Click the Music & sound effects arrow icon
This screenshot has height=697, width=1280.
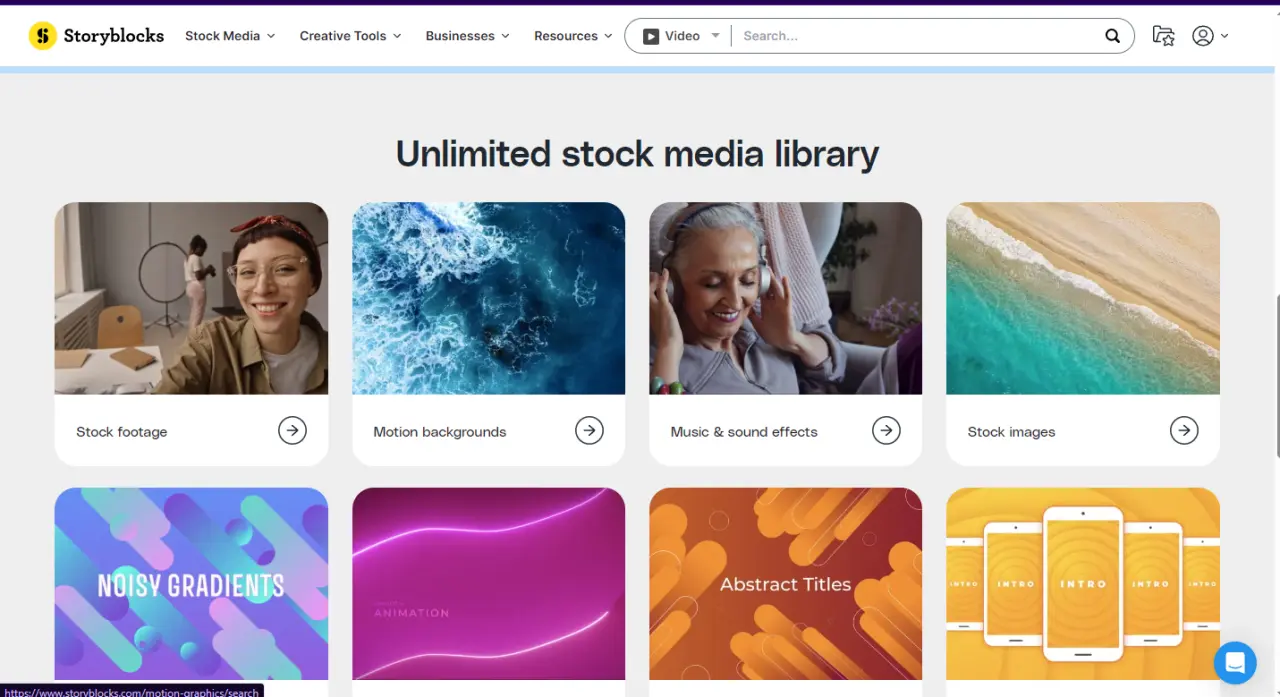click(886, 431)
